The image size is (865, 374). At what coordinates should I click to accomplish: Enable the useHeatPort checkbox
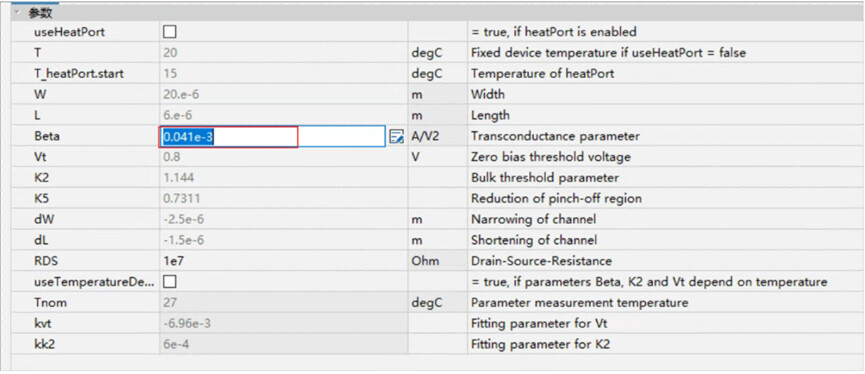[170, 32]
